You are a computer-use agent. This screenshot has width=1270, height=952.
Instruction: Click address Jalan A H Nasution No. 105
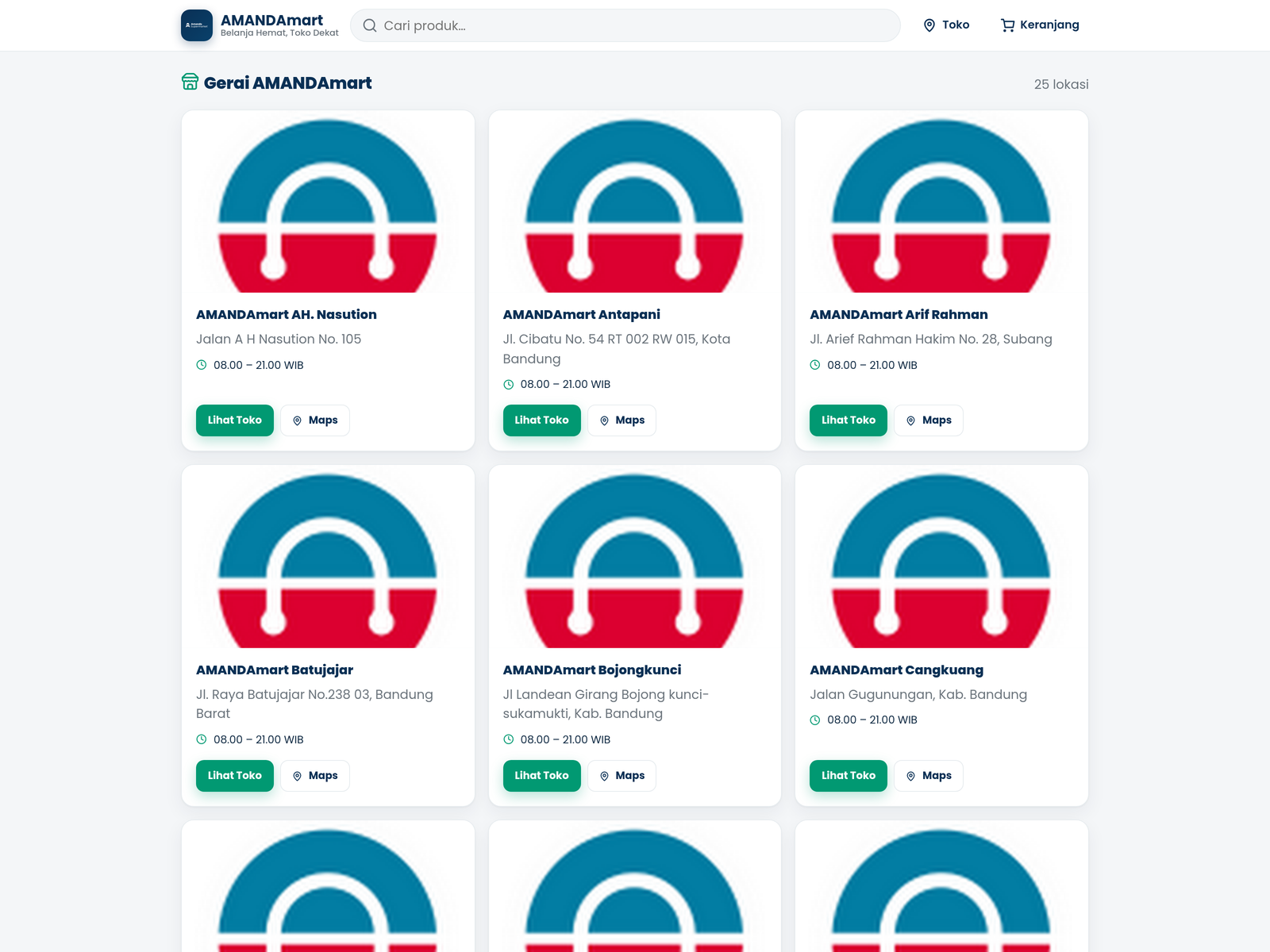pos(279,340)
